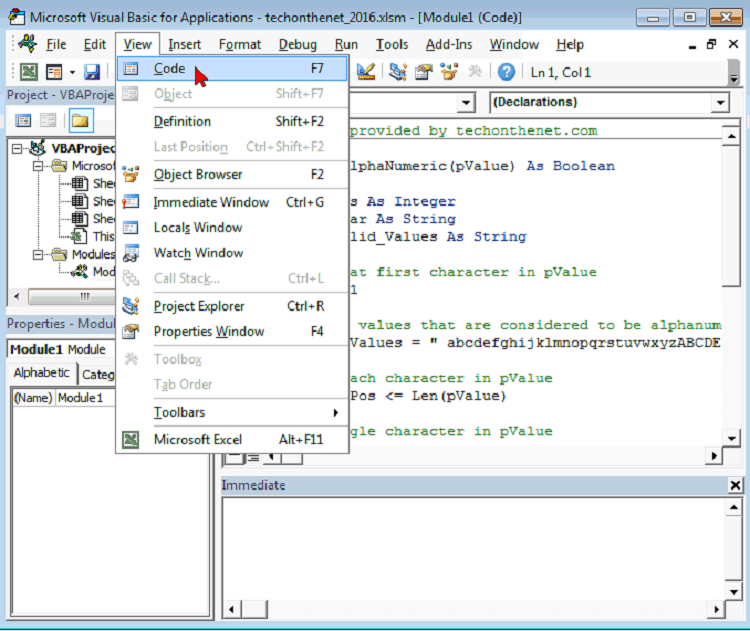Open the Format menu

[240, 44]
